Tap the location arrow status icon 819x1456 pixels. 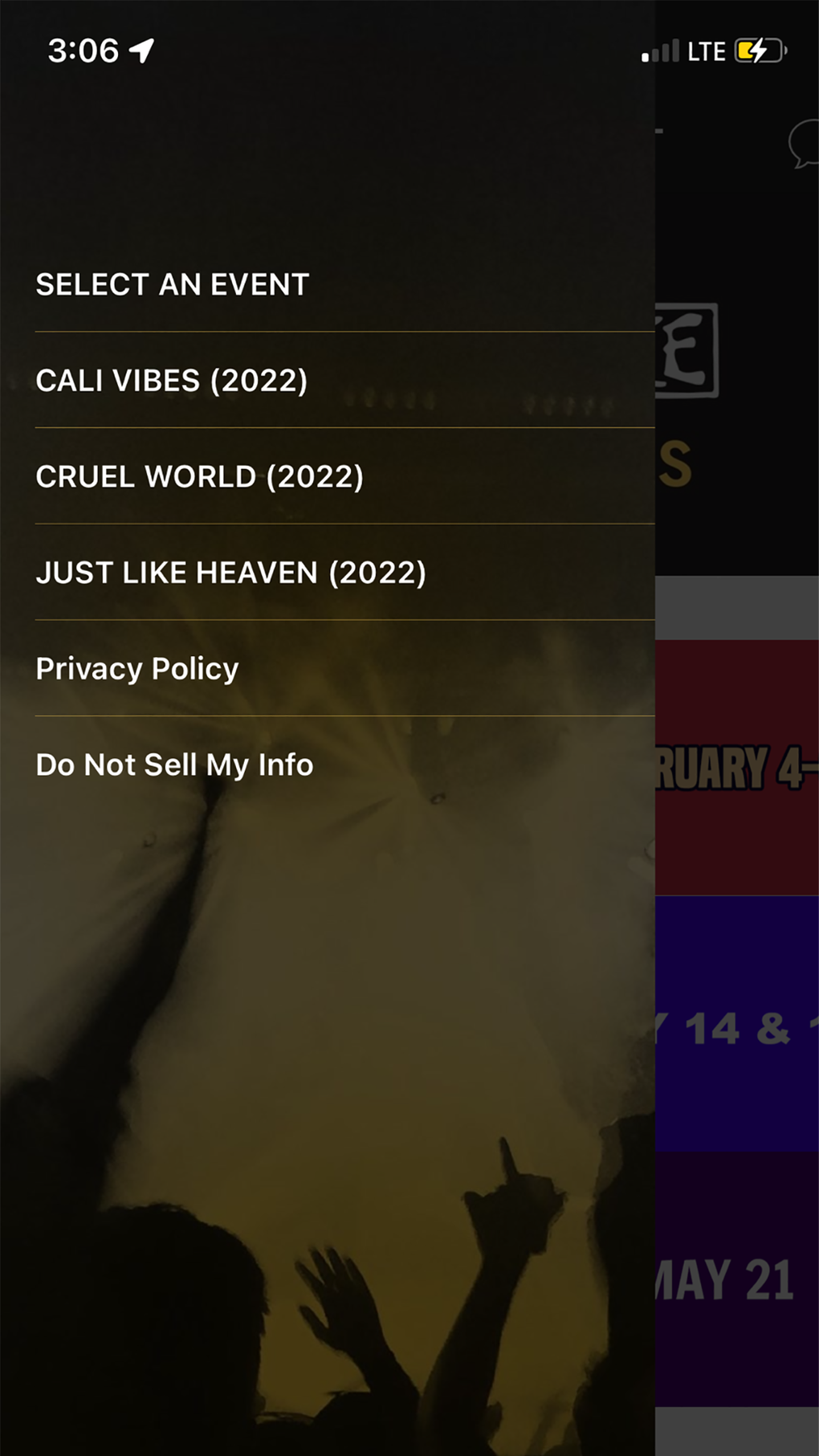[141, 51]
